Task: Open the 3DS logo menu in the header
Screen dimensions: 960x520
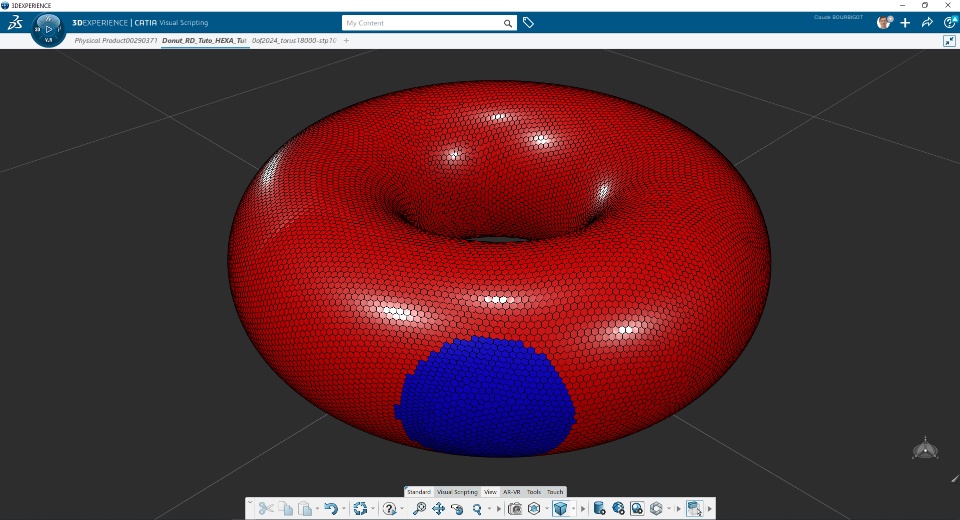Action: click(15, 23)
